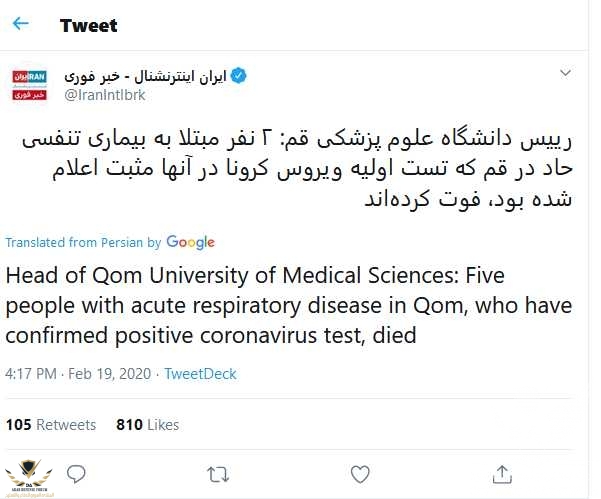Screen dimensions: 601x499
Task: Open the Iran International profile avatar
Action: (x=30, y=86)
